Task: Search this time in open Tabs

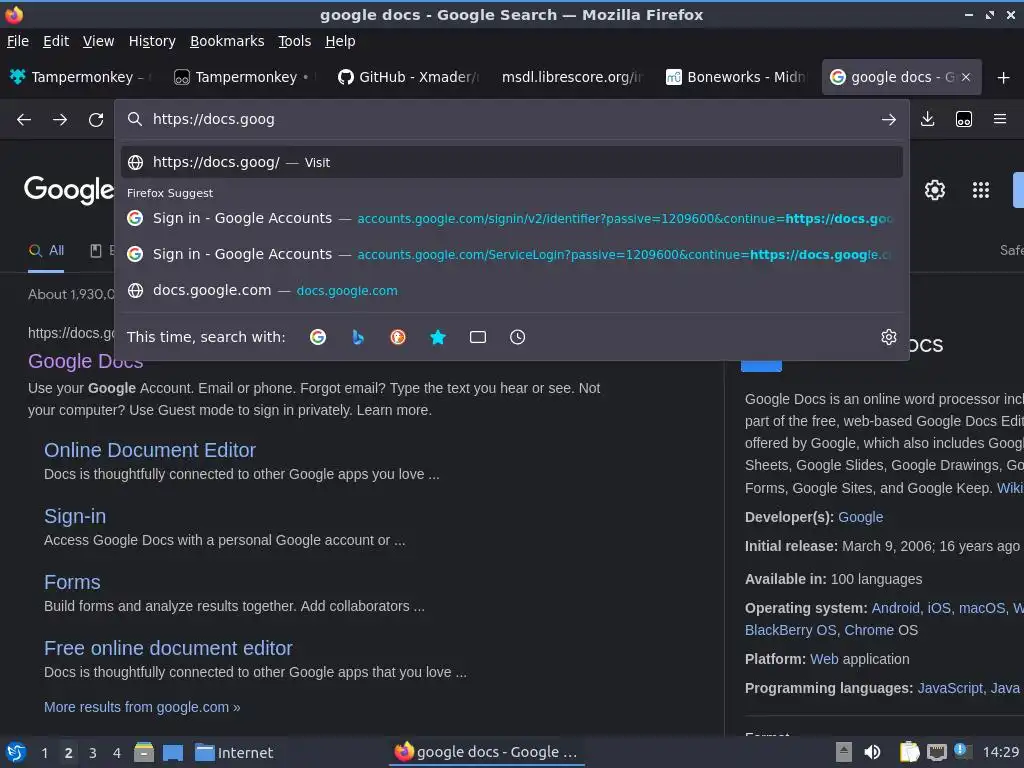Action: click(478, 337)
